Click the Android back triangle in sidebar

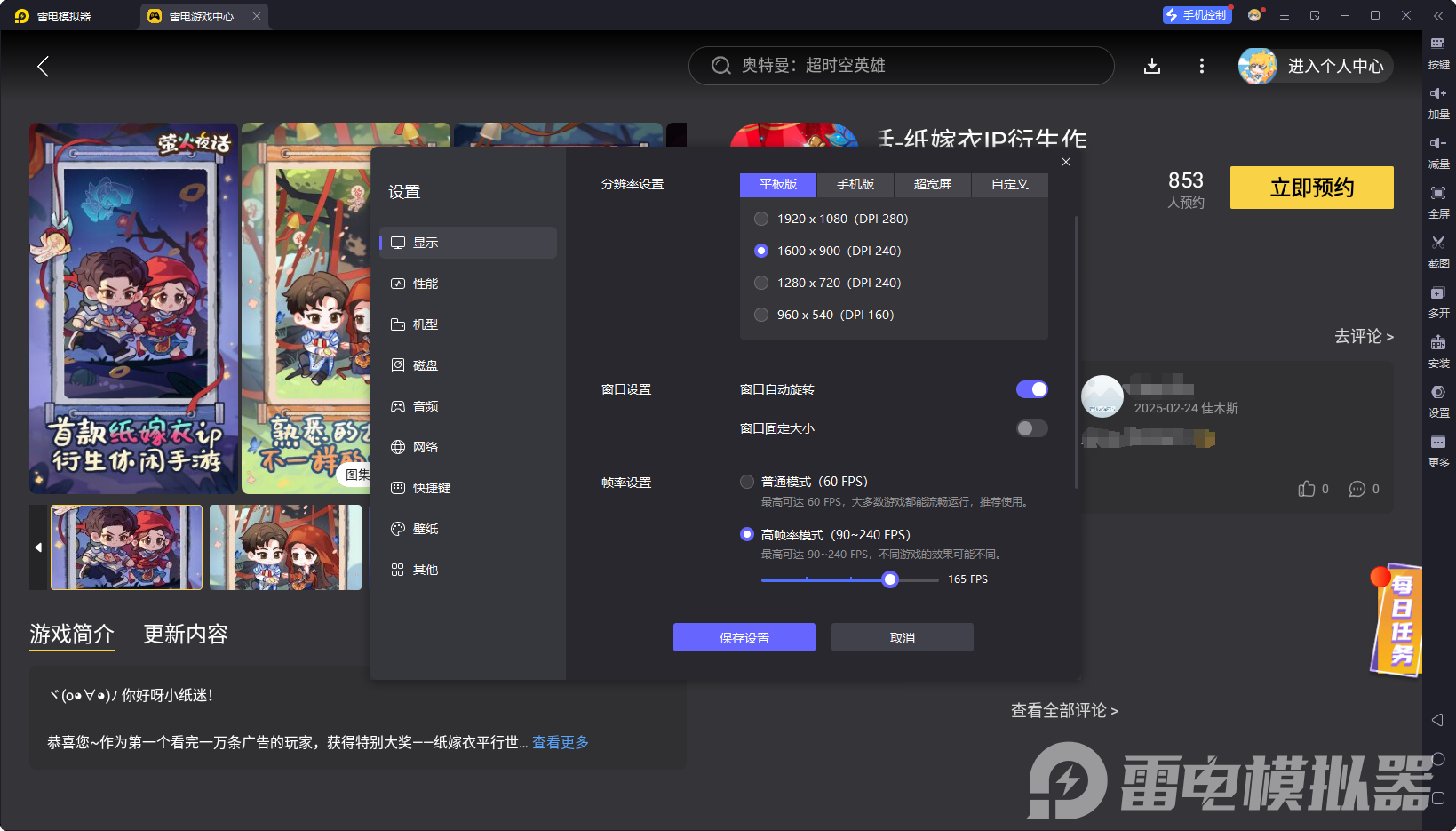coord(1438,720)
